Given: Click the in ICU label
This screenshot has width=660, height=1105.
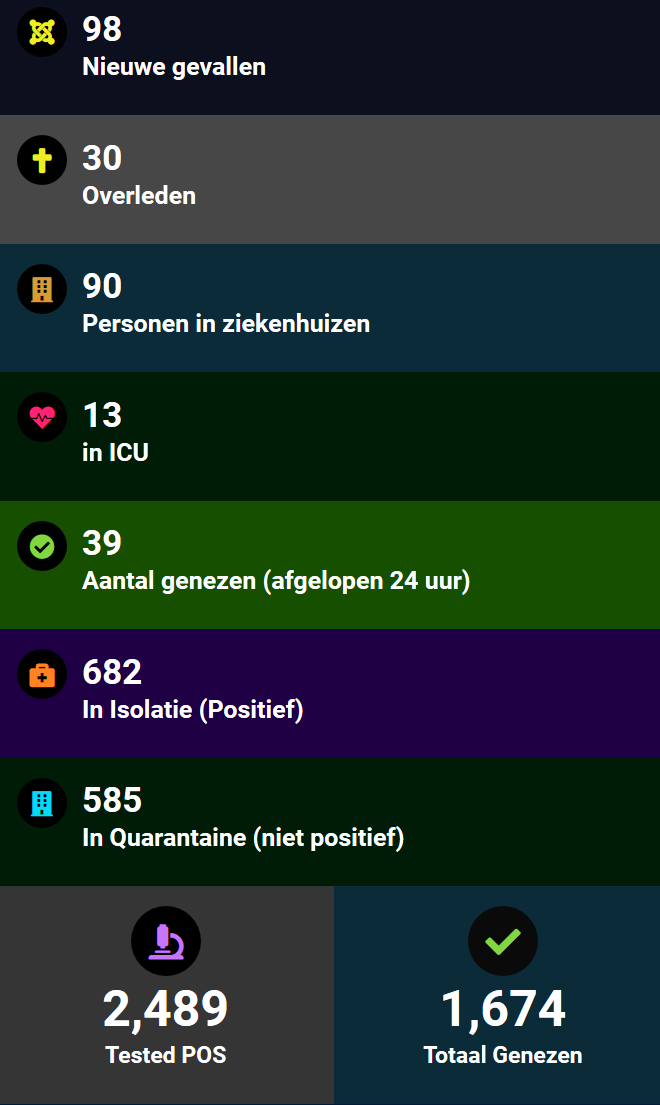Looking at the screenshot, I should 115,452.
